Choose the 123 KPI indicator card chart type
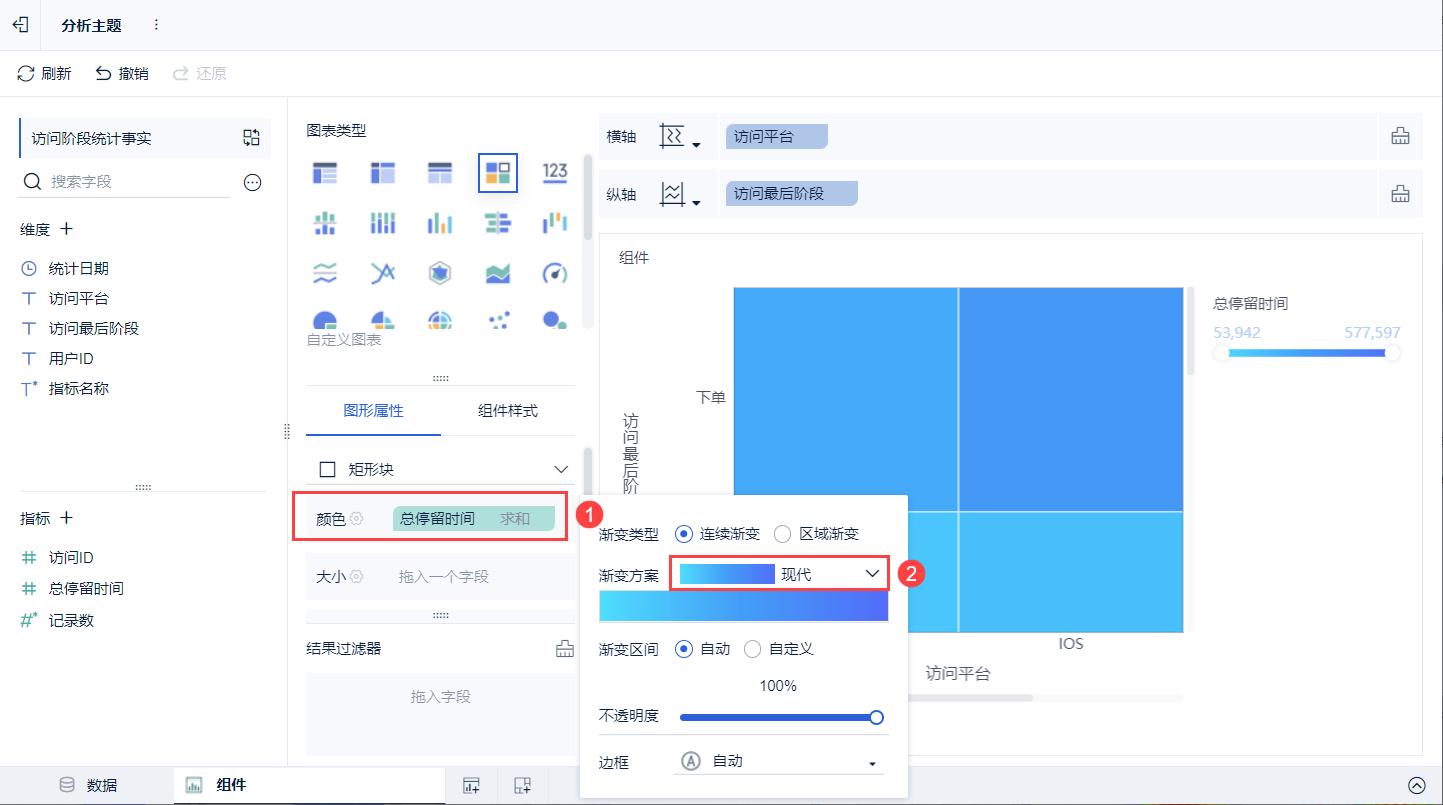Image resolution: width=1443 pixels, height=805 pixels. coord(555,173)
